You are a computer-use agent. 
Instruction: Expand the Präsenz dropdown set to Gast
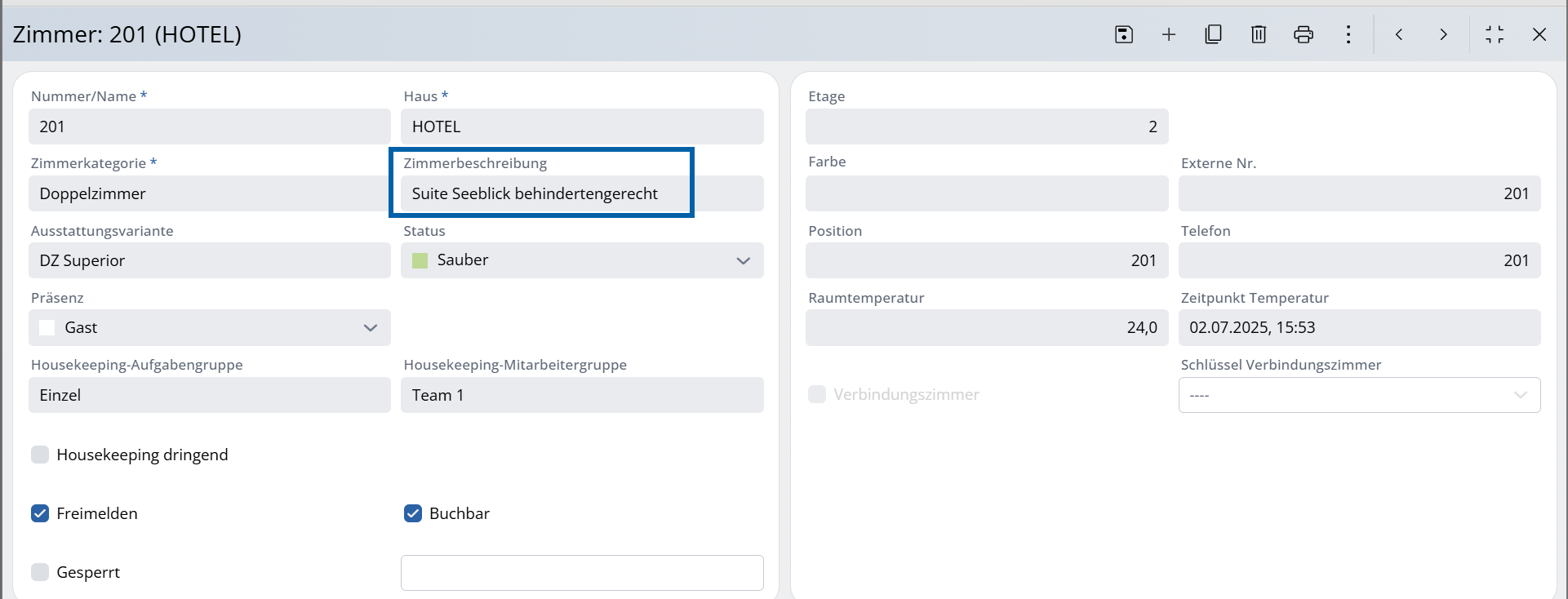(x=209, y=327)
